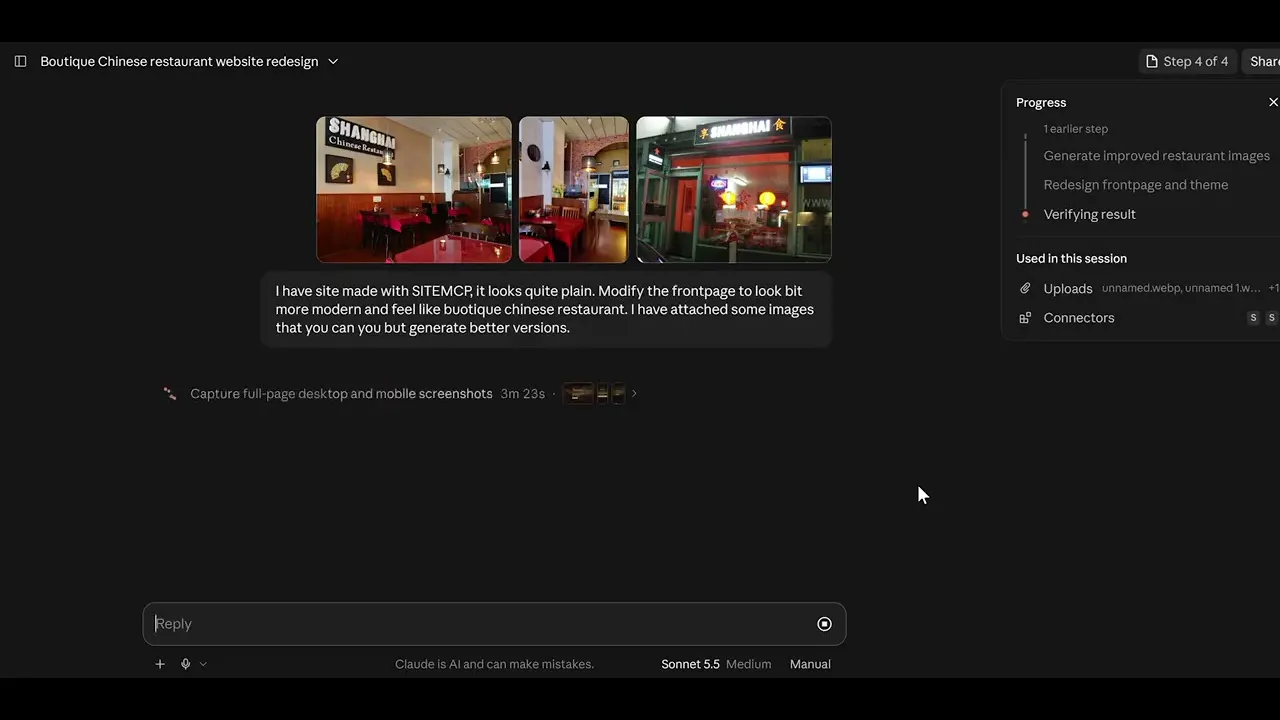Open the narrow middle dining room thumbnail
The height and width of the screenshot is (720, 1280).
click(574, 190)
